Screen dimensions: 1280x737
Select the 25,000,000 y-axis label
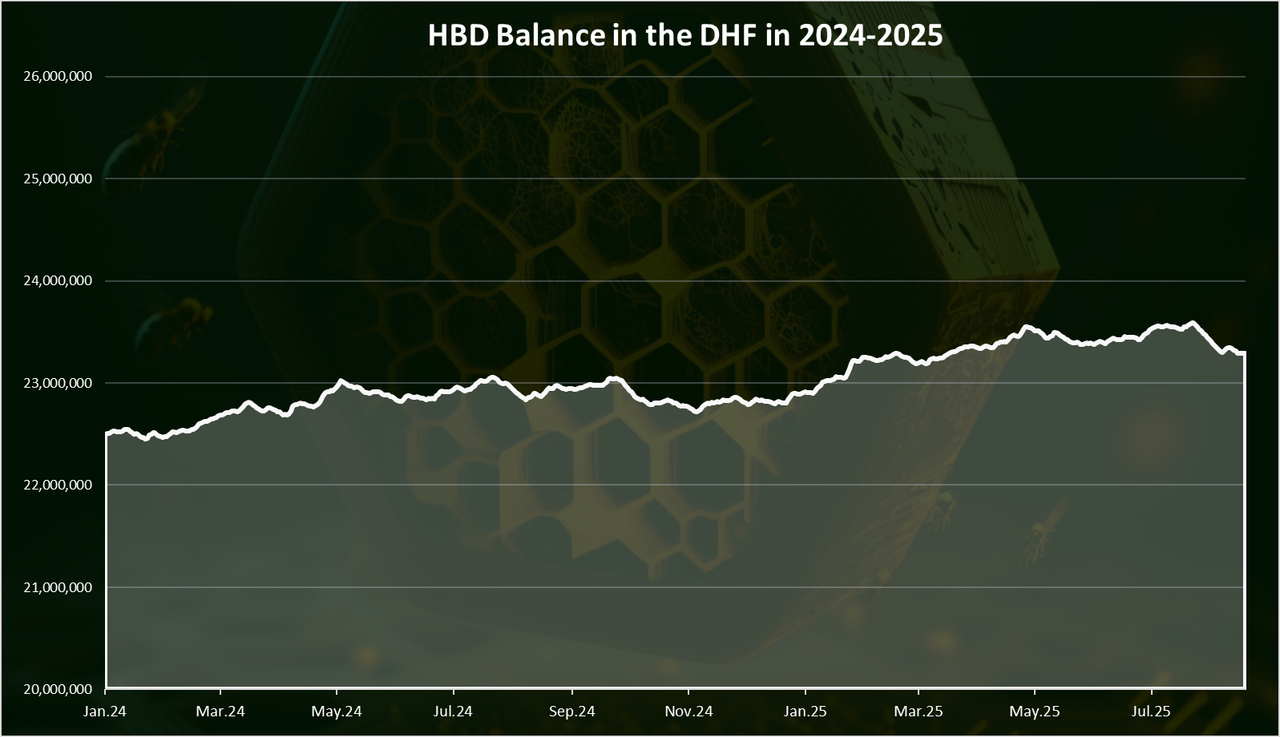56,179
